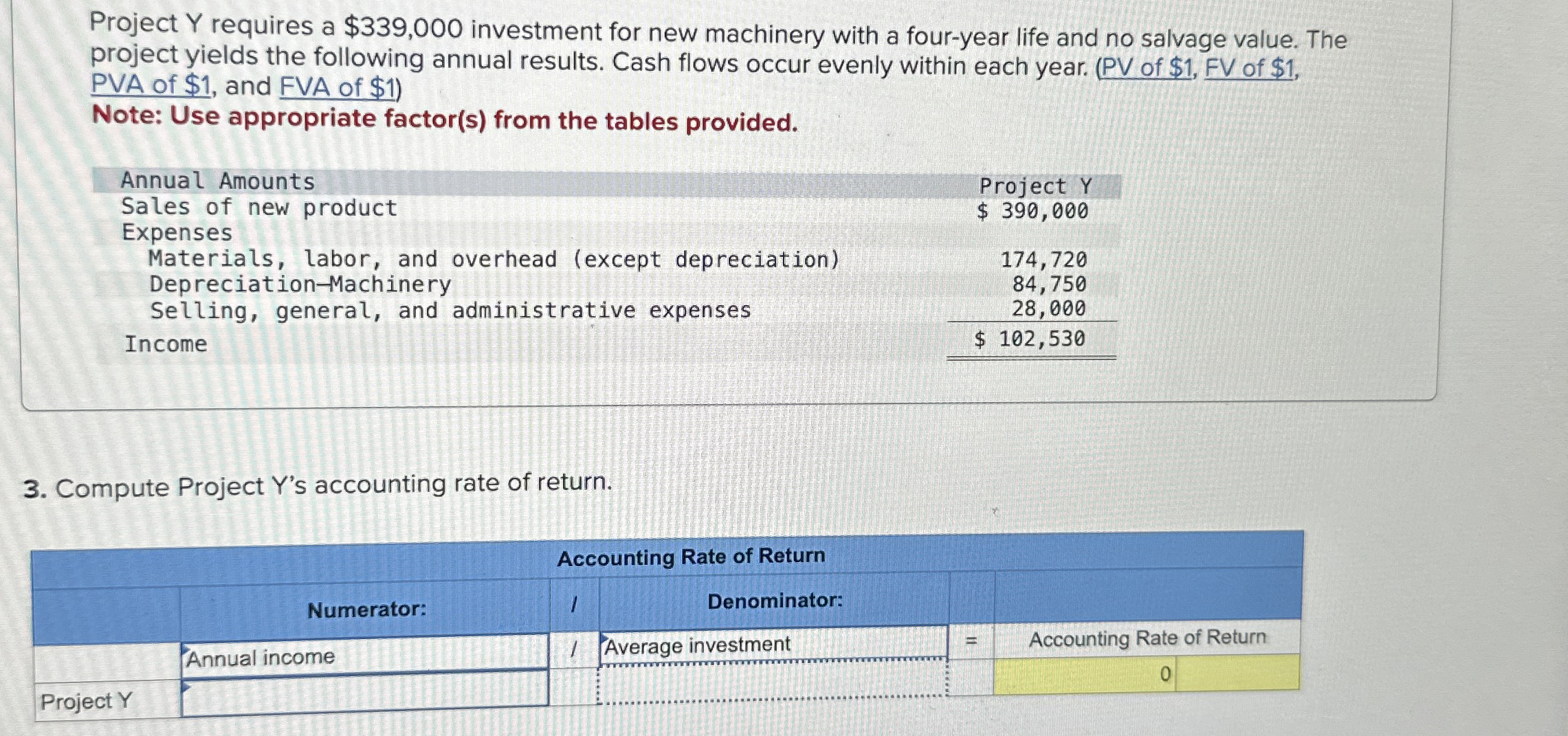Click the Accounting Rate of Return table header

click(691, 557)
